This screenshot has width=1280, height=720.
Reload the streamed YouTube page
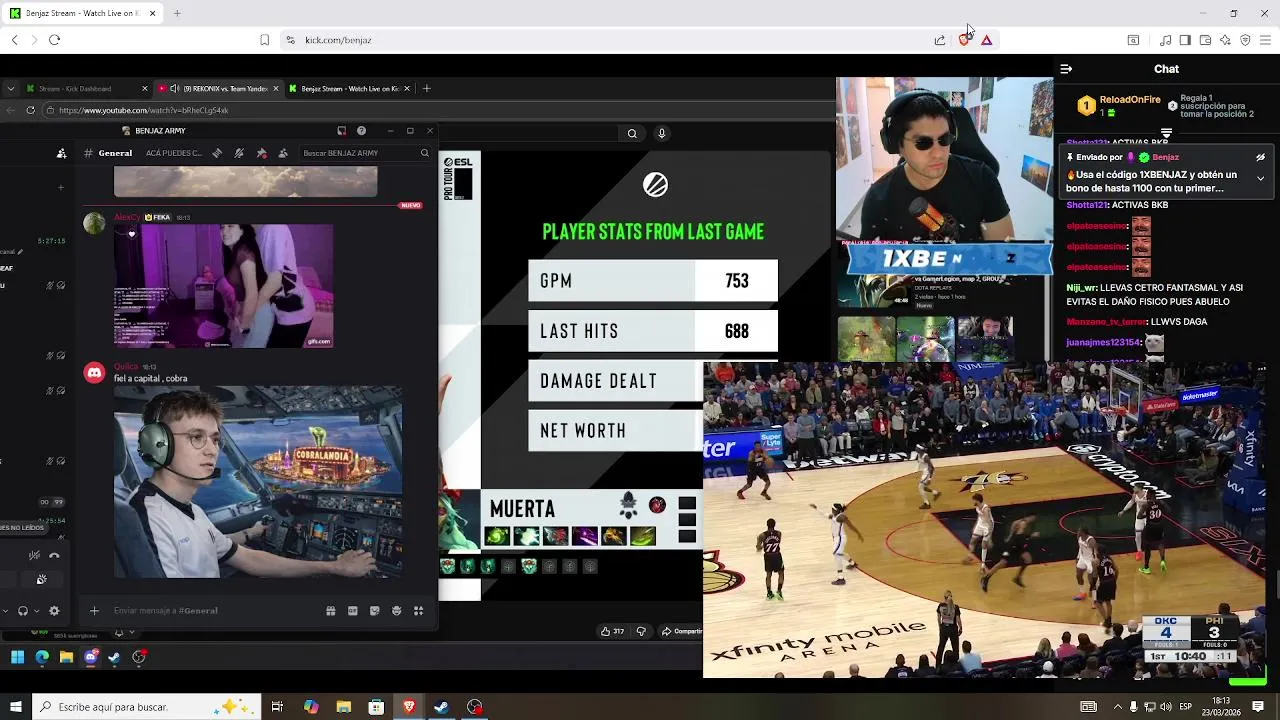click(x=31, y=110)
